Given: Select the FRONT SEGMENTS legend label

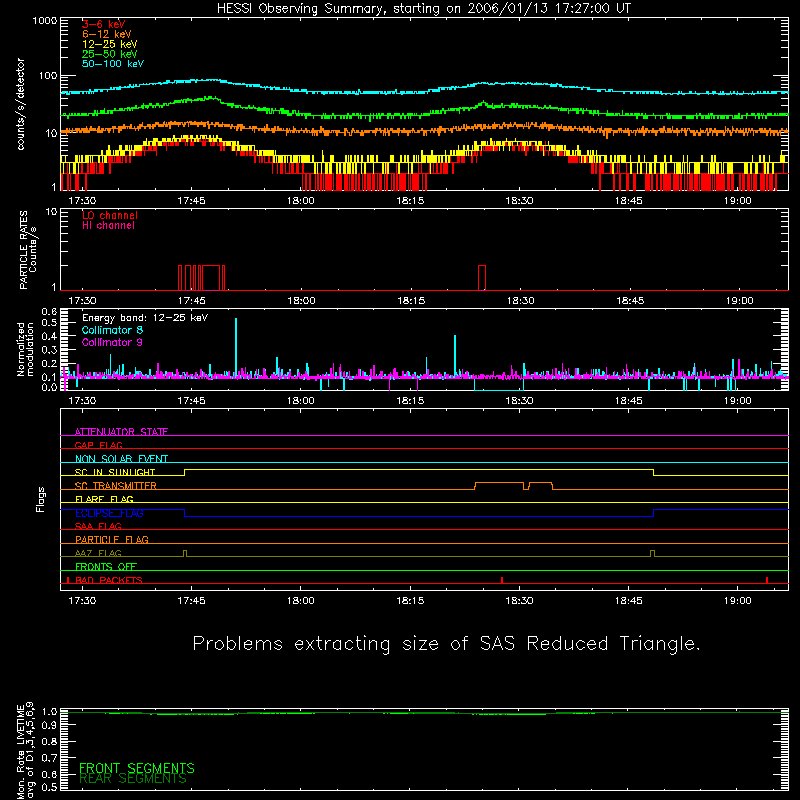Looking at the screenshot, I should click(137, 768).
